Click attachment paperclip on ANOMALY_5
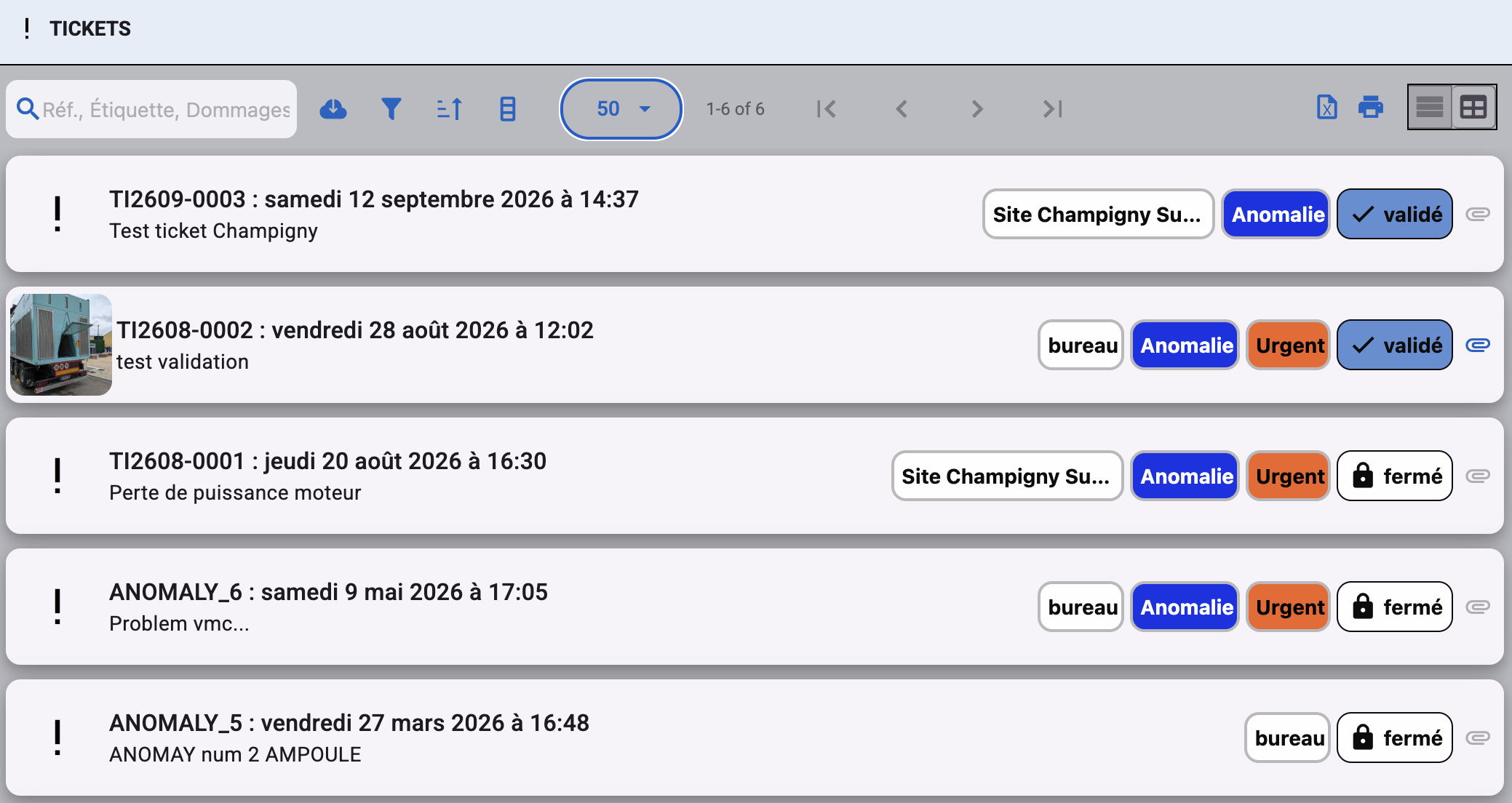This screenshot has height=803, width=1512. coord(1478,738)
